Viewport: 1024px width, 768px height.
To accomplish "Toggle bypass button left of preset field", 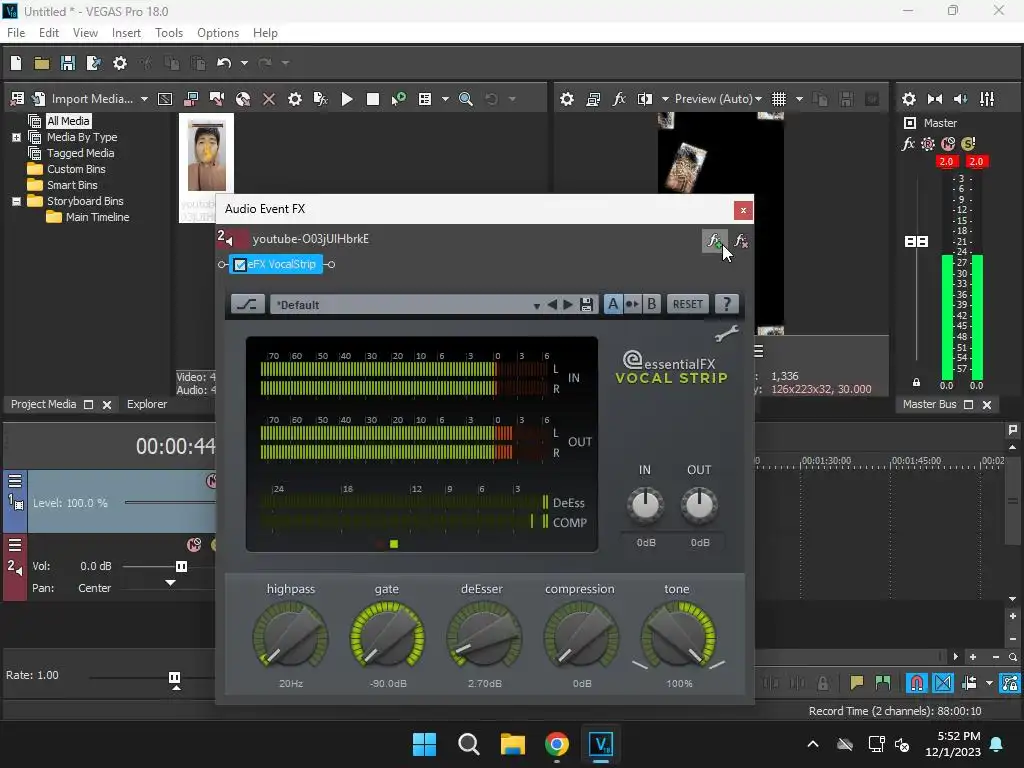I will click(x=248, y=304).
